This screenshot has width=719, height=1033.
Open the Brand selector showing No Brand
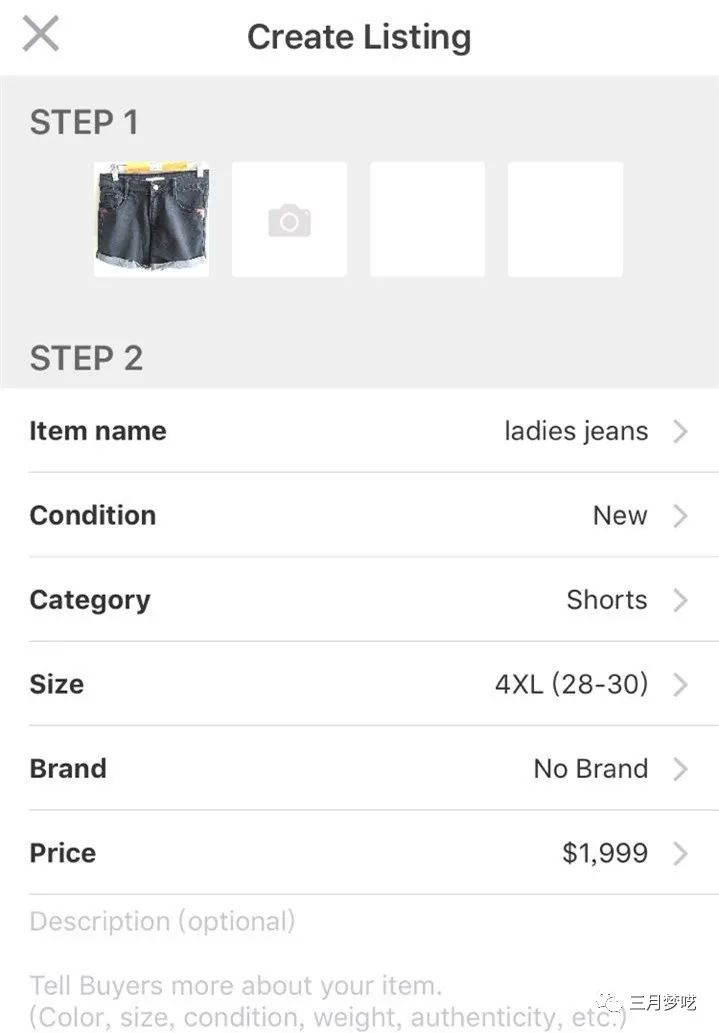click(360, 768)
